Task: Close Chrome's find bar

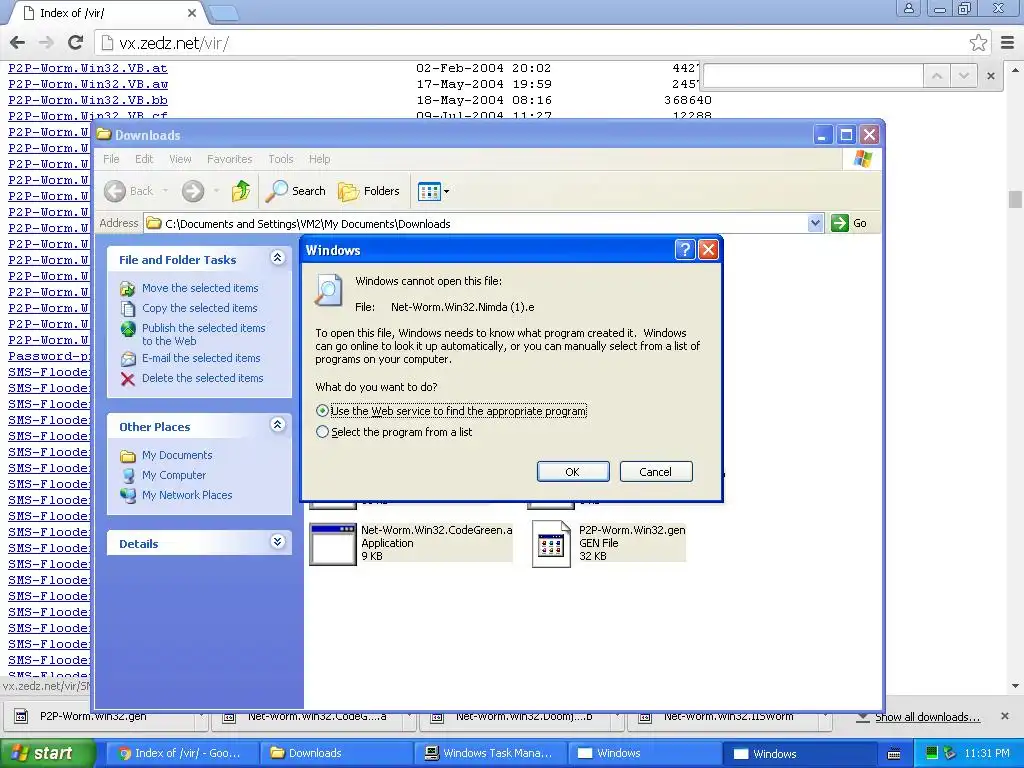Action: pos(991,76)
